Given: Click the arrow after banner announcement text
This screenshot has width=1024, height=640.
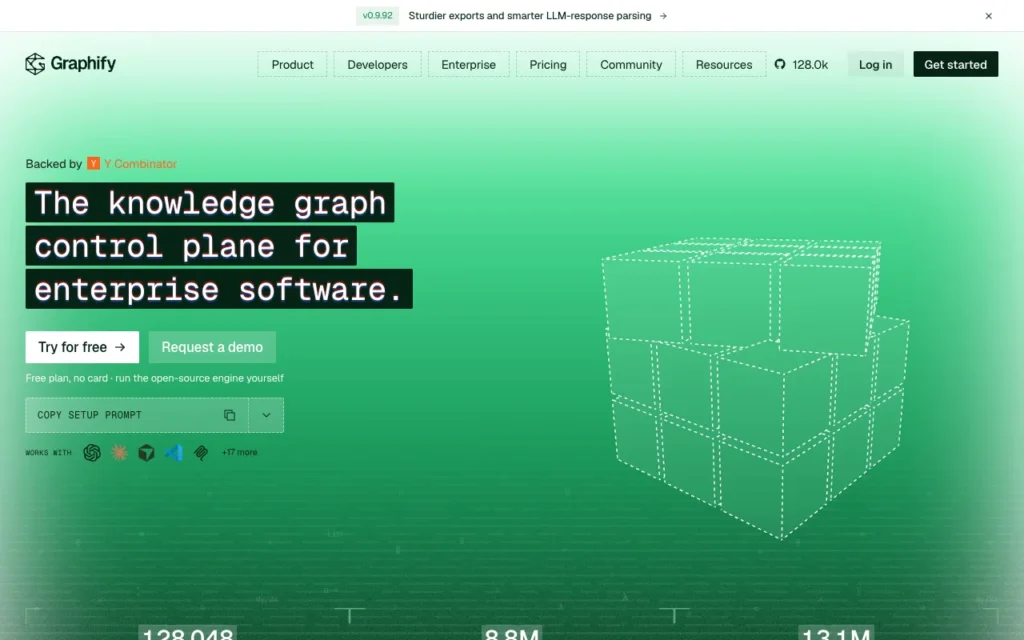Looking at the screenshot, I should pos(663,16).
